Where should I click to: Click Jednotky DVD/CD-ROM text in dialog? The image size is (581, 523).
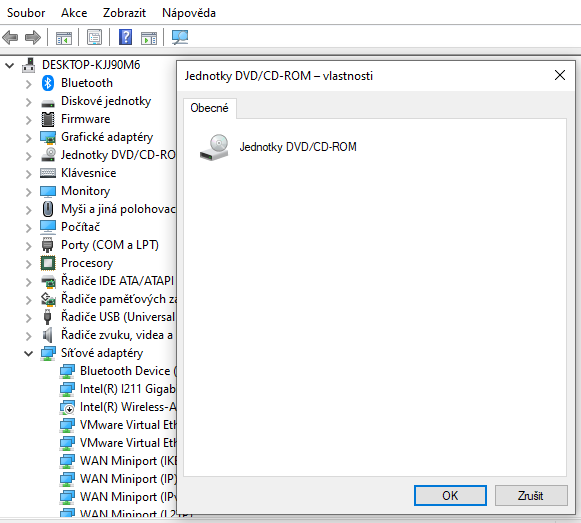pyautogui.click(x=298, y=147)
